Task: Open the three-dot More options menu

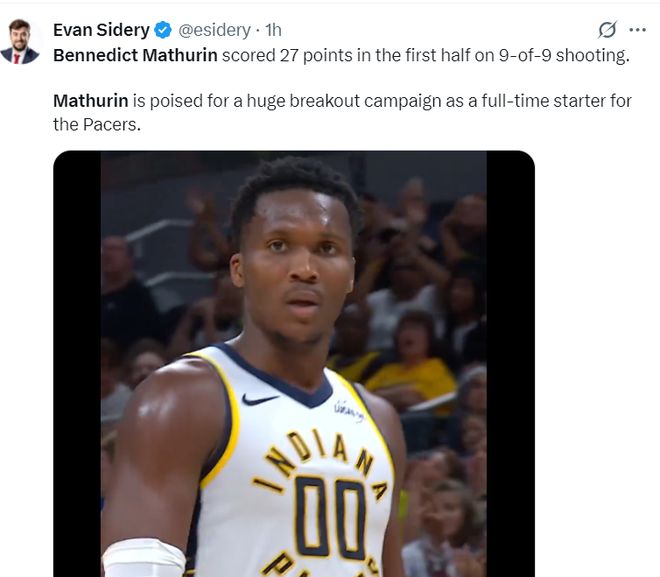Action: pyautogui.click(x=637, y=30)
